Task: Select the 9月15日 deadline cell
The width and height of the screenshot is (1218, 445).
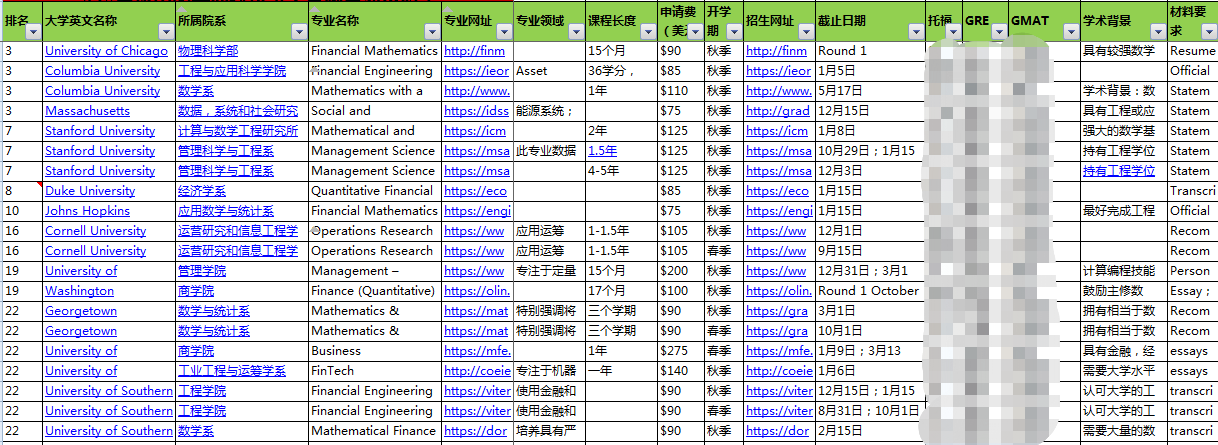Action: click(870, 251)
